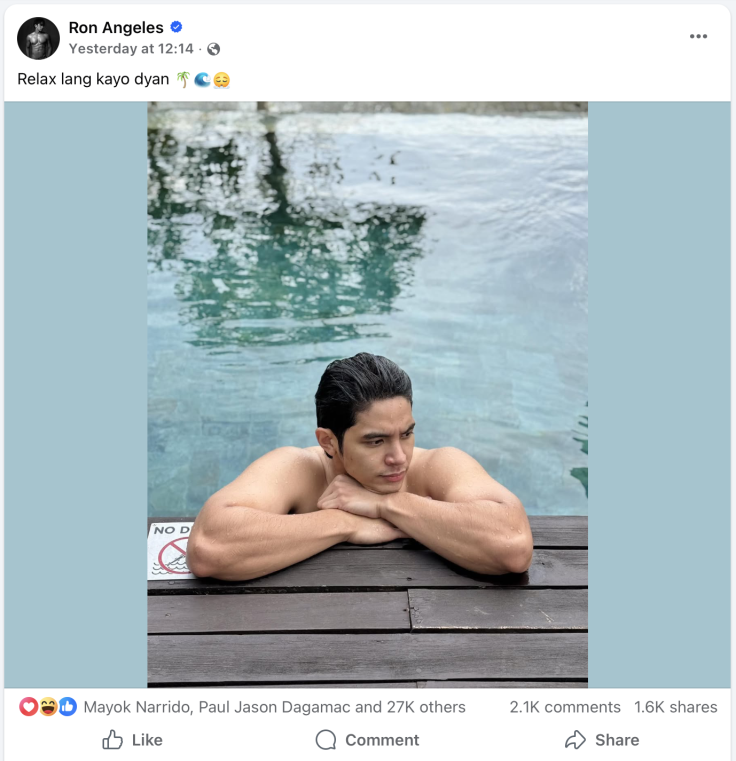
Task: Click the blue thumbs-up reaction icon
Action: tap(67, 707)
